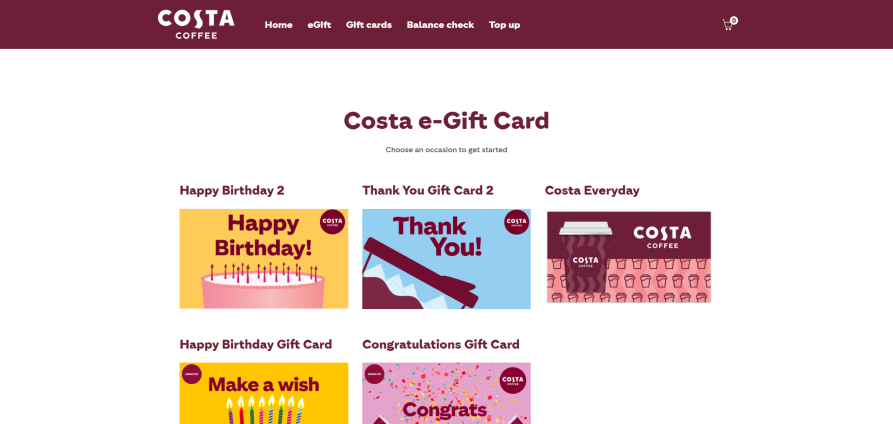Choose the Congrats confetti card image
The width and height of the screenshot is (893, 424).
[x=446, y=393]
